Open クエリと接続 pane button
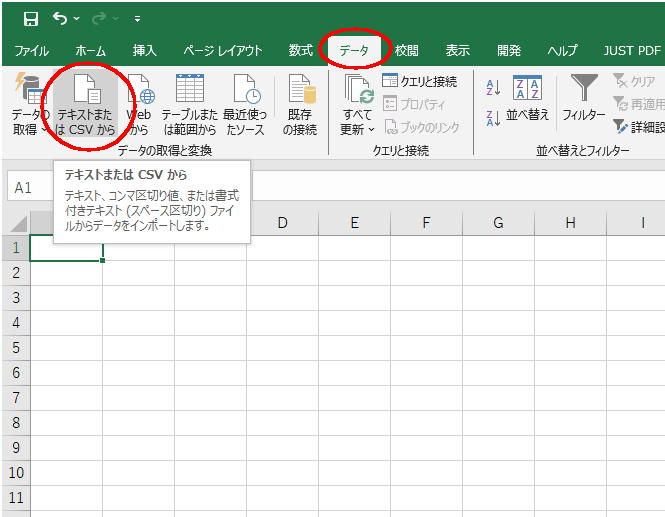Image resolution: width=665 pixels, height=517 pixels. [420, 81]
